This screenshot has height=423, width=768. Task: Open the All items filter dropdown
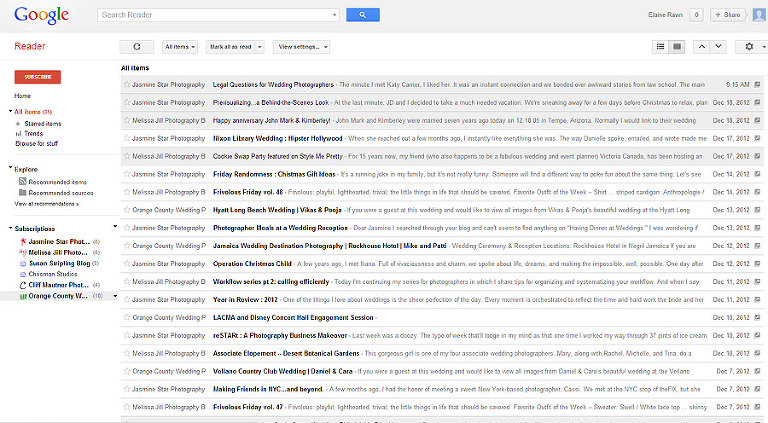tap(180, 47)
